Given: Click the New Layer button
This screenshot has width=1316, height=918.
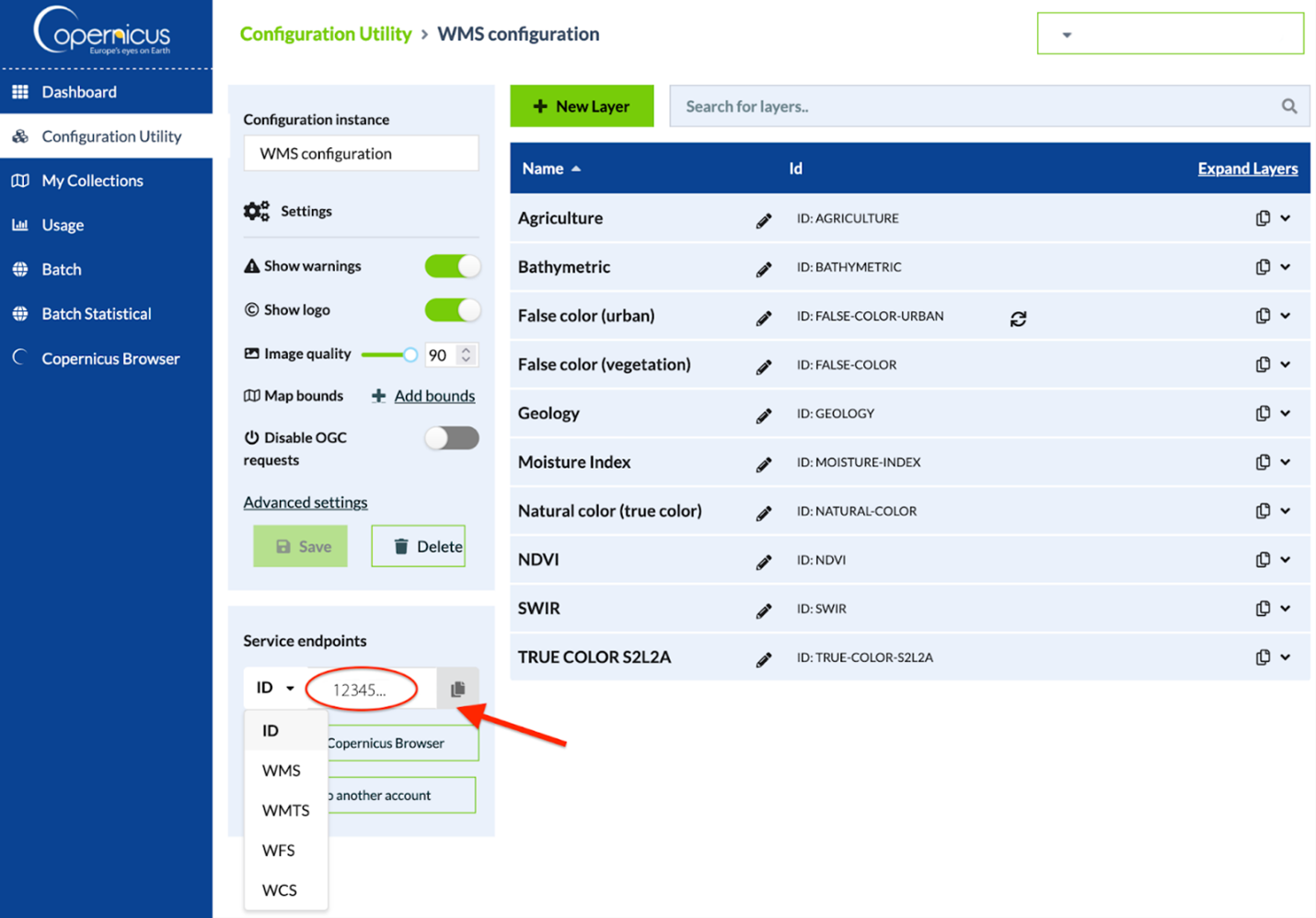Looking at the screenshot, I should coord(582,107).
